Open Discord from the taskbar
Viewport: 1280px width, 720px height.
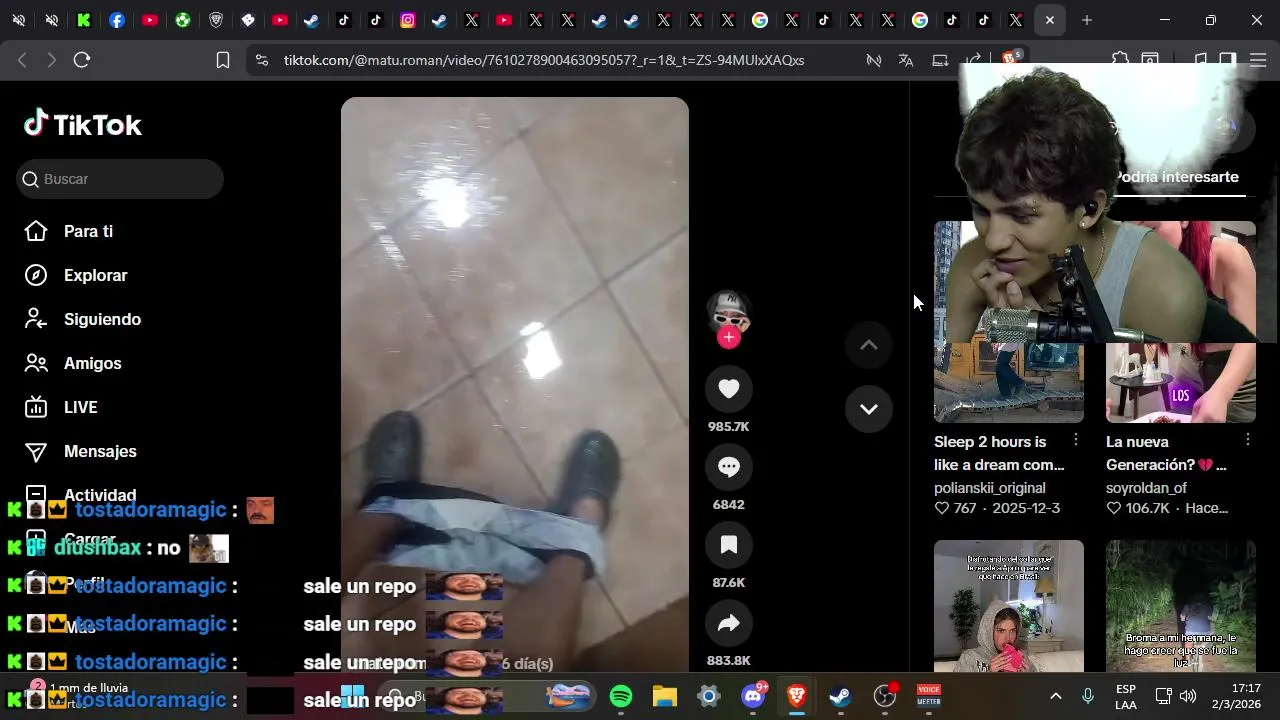pos(753,696)
